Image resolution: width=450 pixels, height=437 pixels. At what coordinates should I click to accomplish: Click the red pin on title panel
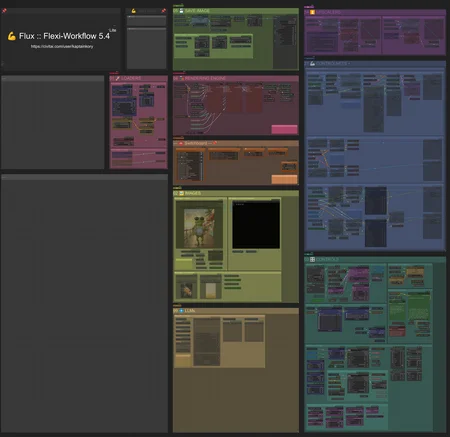pos(4,11)
